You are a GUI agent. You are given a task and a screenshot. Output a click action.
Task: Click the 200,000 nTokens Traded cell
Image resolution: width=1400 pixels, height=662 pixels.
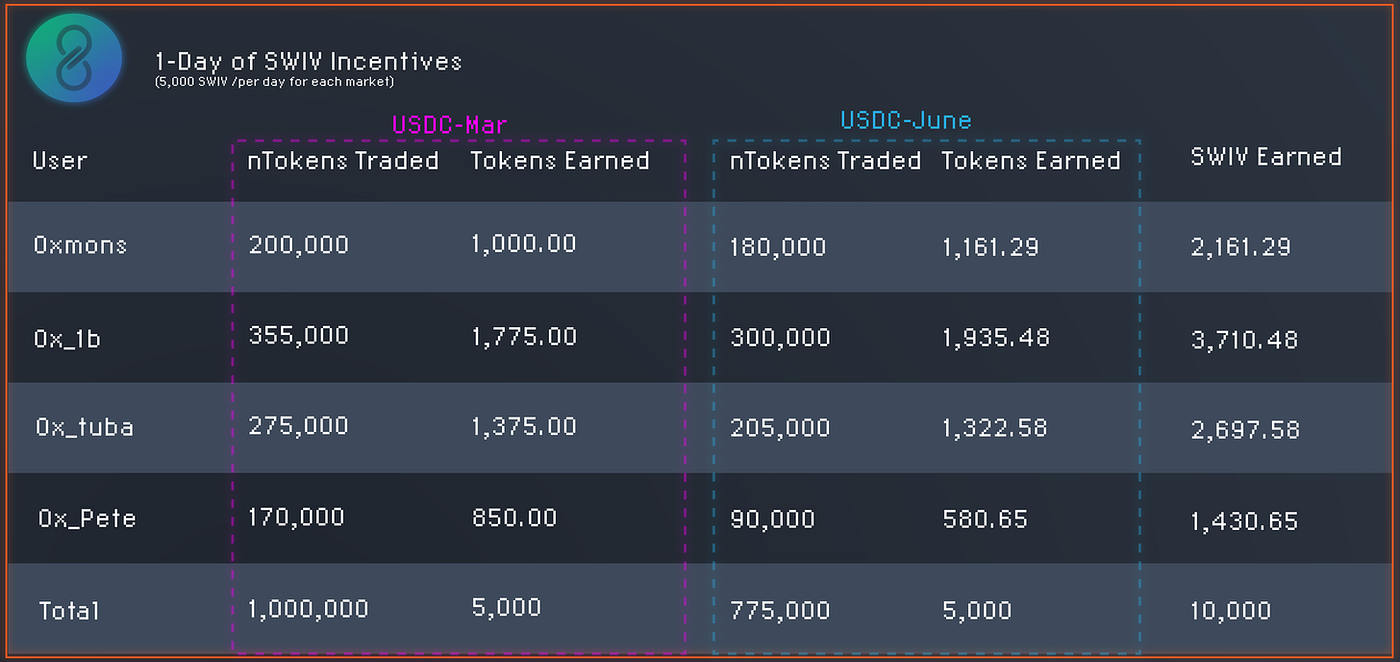point(298,244)
